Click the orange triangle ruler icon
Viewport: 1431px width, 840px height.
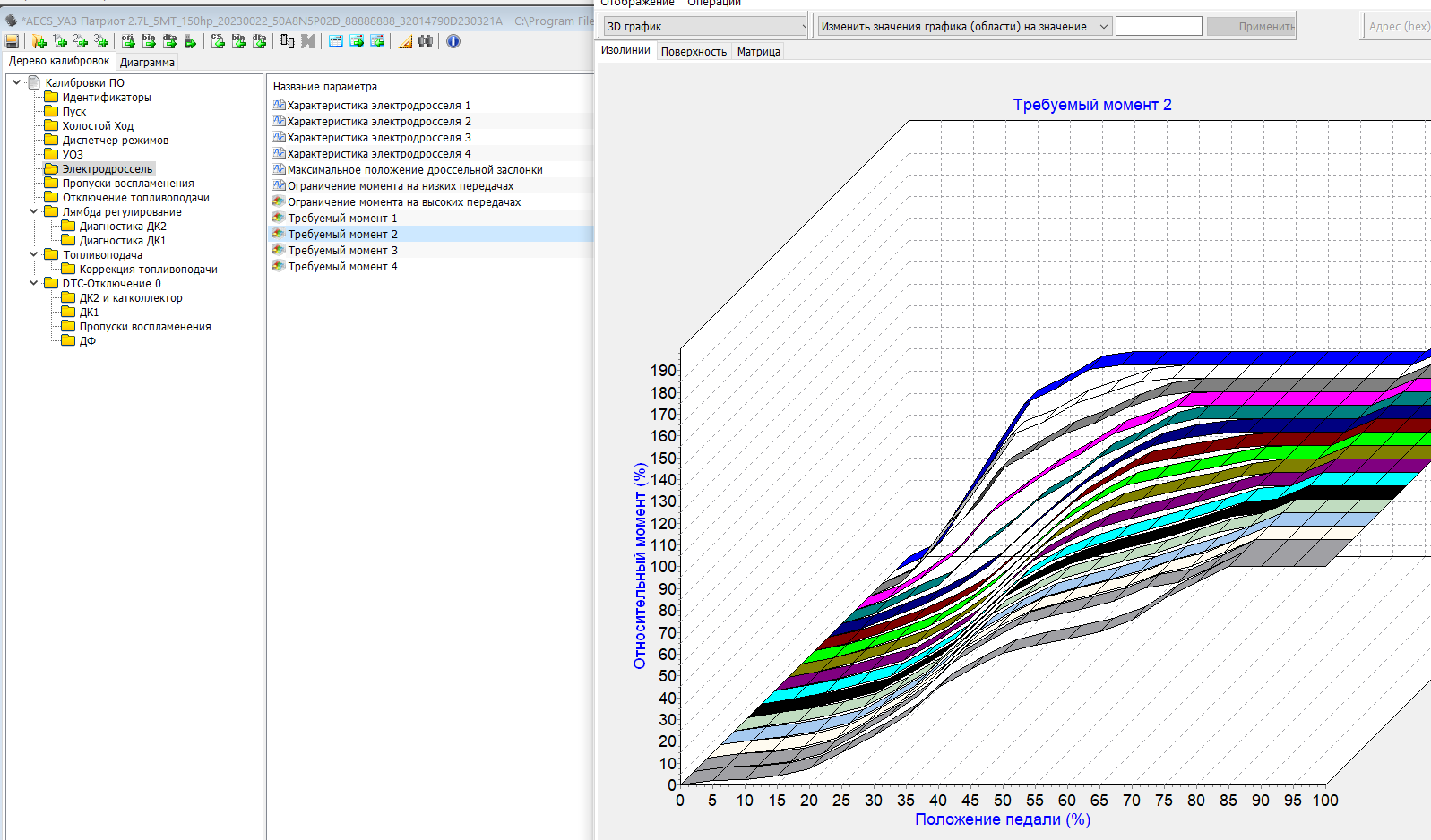(x=405, y=41)
